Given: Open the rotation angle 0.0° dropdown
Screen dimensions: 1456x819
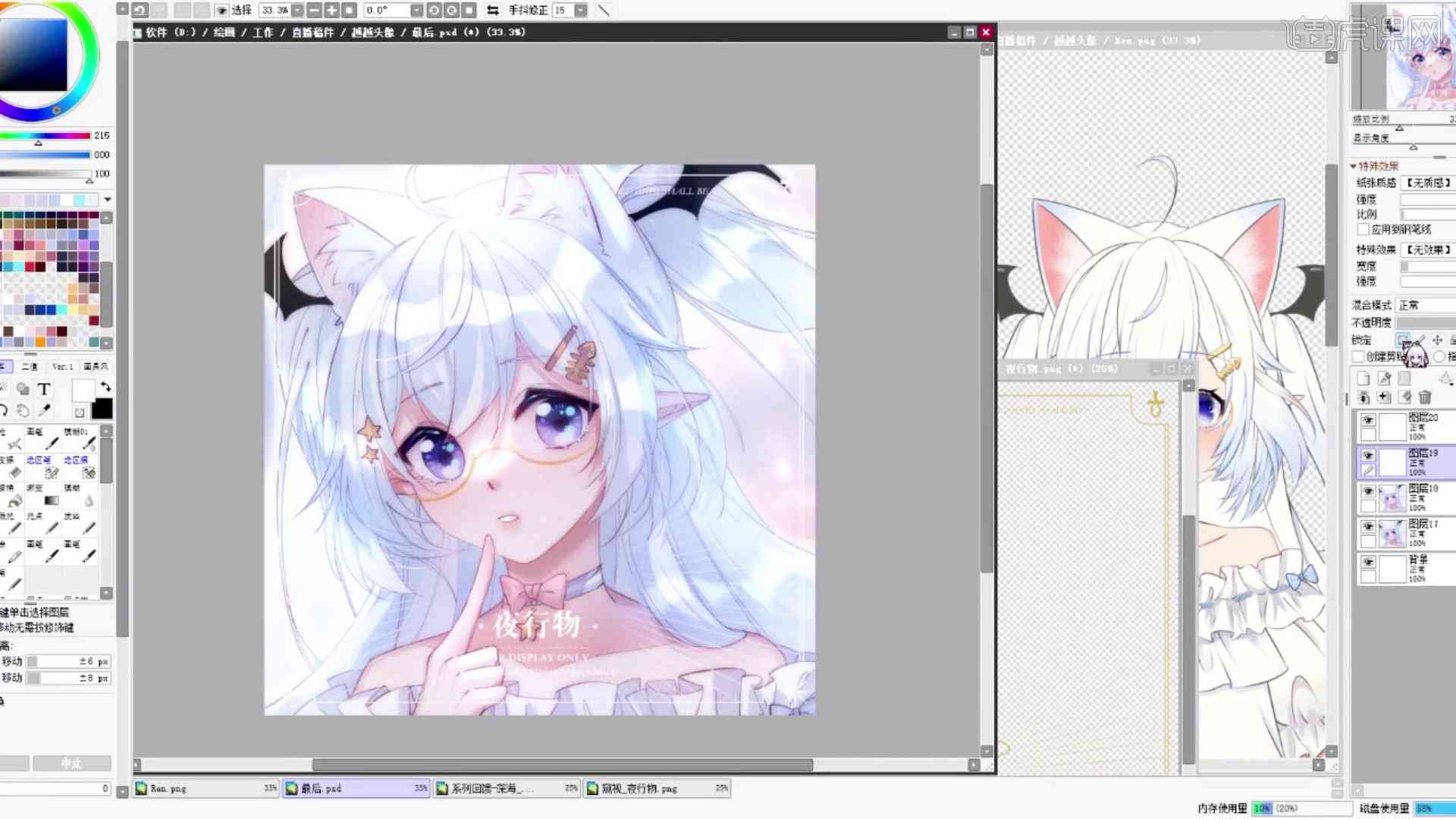Looking at the screenshot, I should point(417,11).
